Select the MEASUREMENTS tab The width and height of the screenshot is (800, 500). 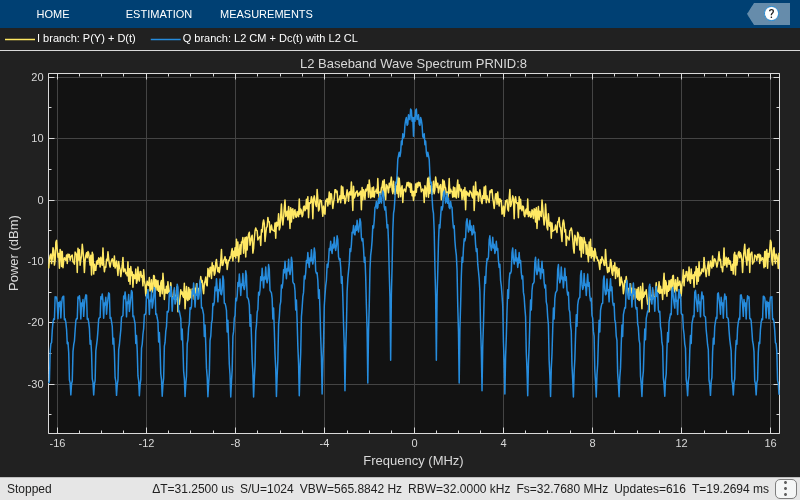(266, 14)
